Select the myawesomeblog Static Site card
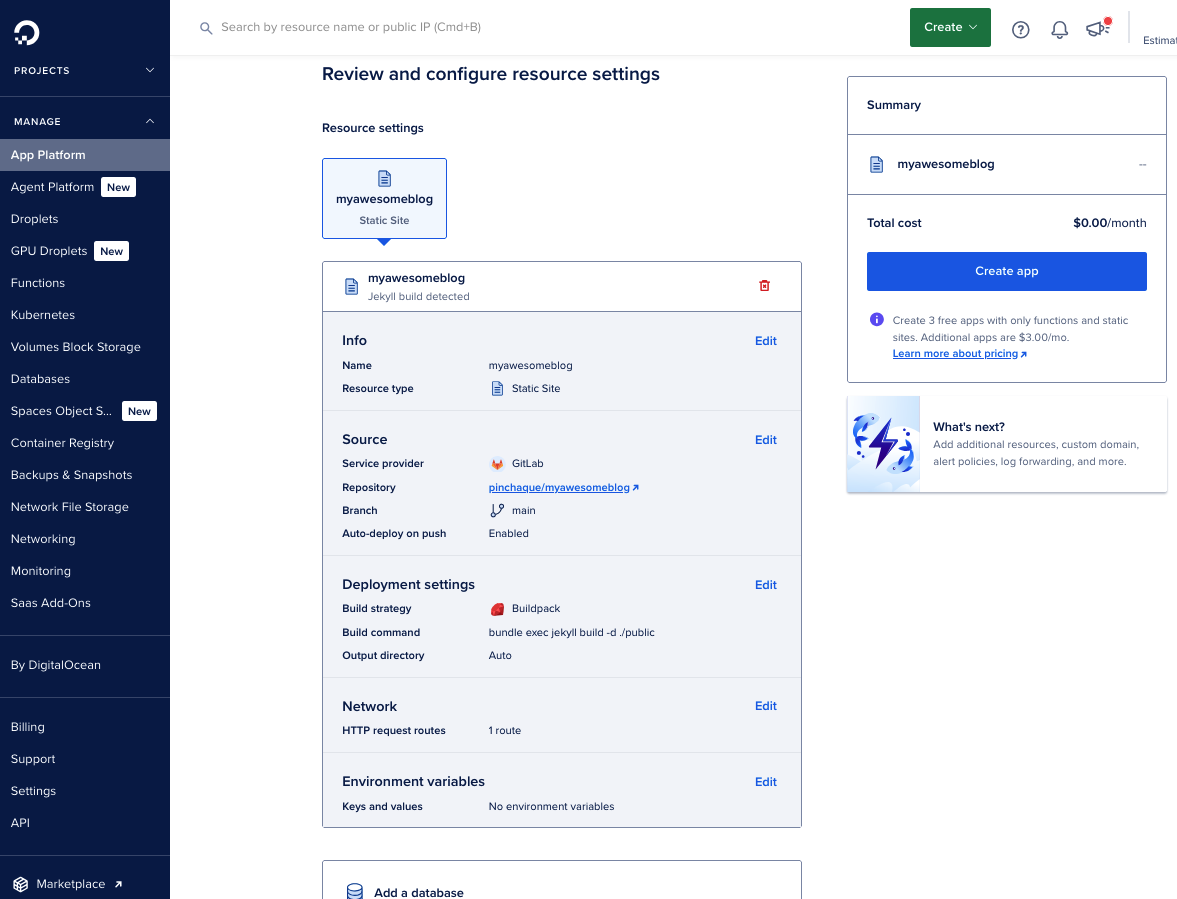Image resolution: width=1177 pixels, height=899 pixels. [x=384, y=199]
